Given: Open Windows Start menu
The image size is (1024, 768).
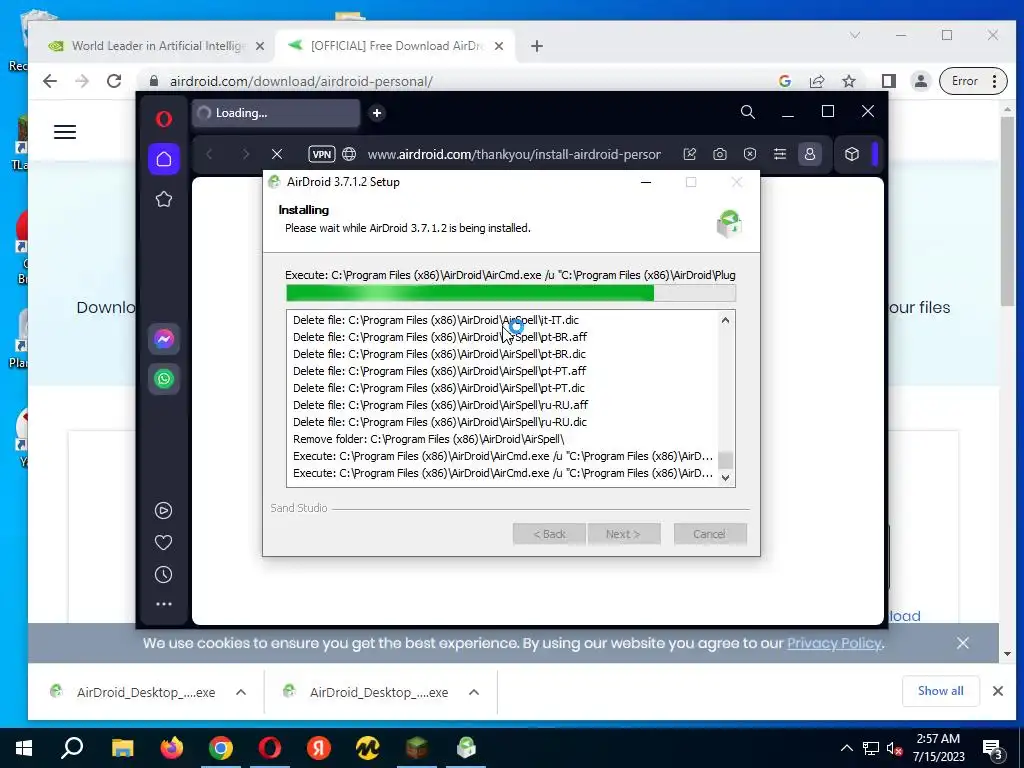Looking at the screenshot, I should (24, 748).
